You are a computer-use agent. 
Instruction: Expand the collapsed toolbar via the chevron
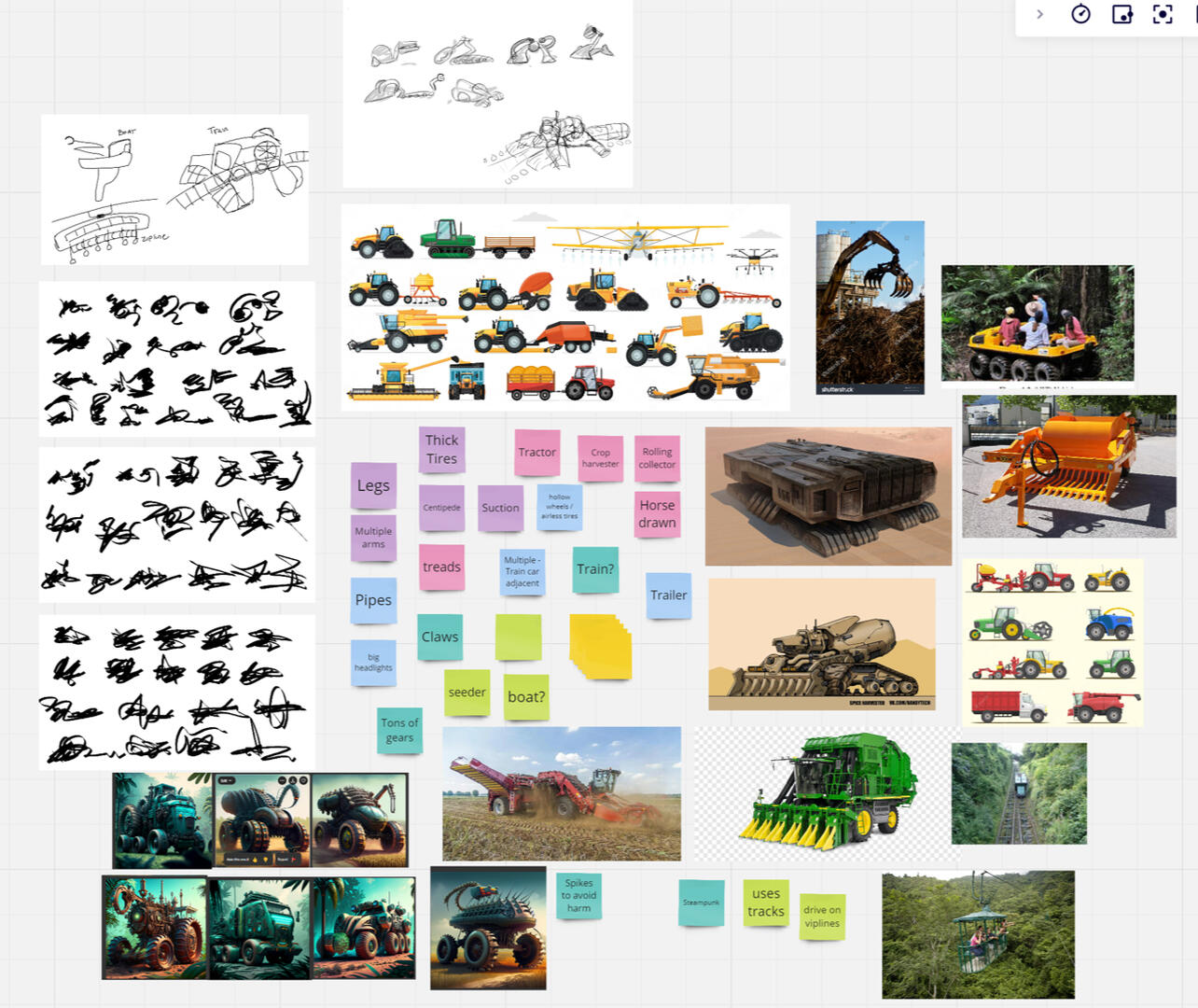(x=1040, y=15)
